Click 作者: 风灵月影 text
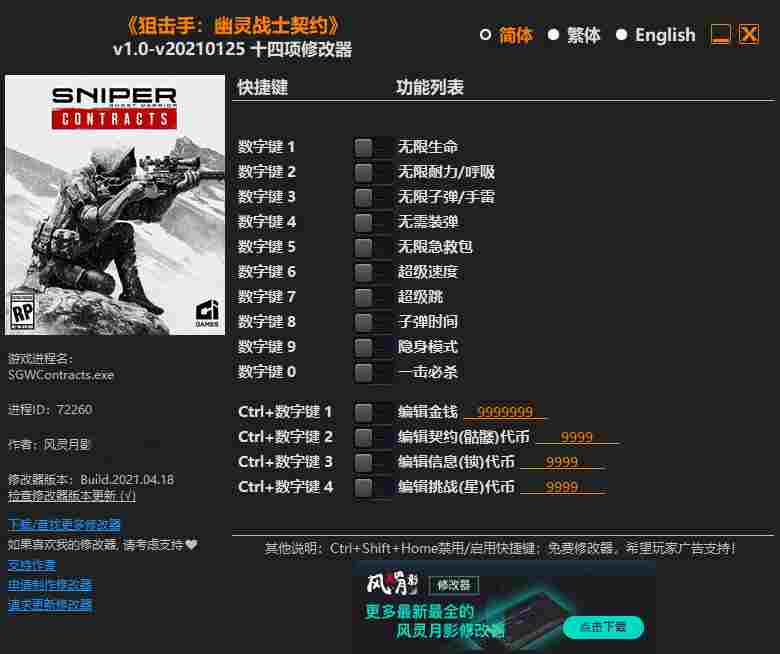780x654 pixels. [x=49, y=445]
